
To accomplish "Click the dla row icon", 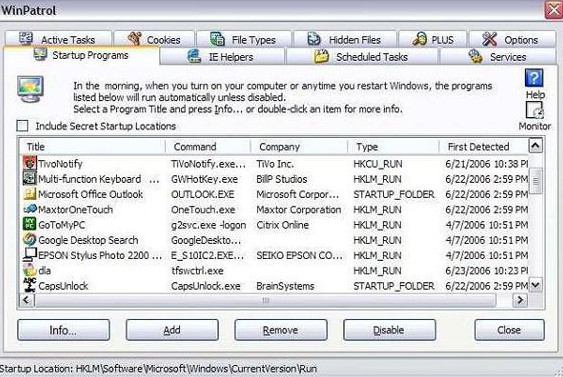I will (29, 270).
